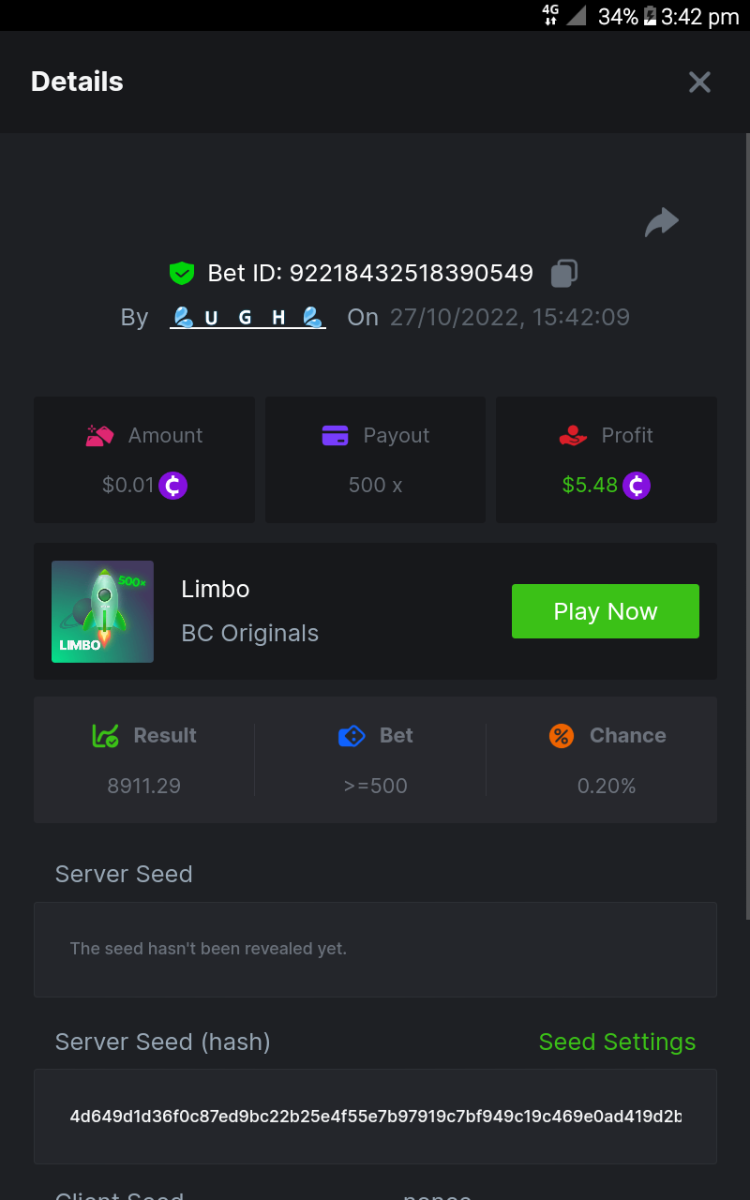This screenshot has height=1200, width=750.
Task: Click the Amount card icon
Action: pos(100,436)
